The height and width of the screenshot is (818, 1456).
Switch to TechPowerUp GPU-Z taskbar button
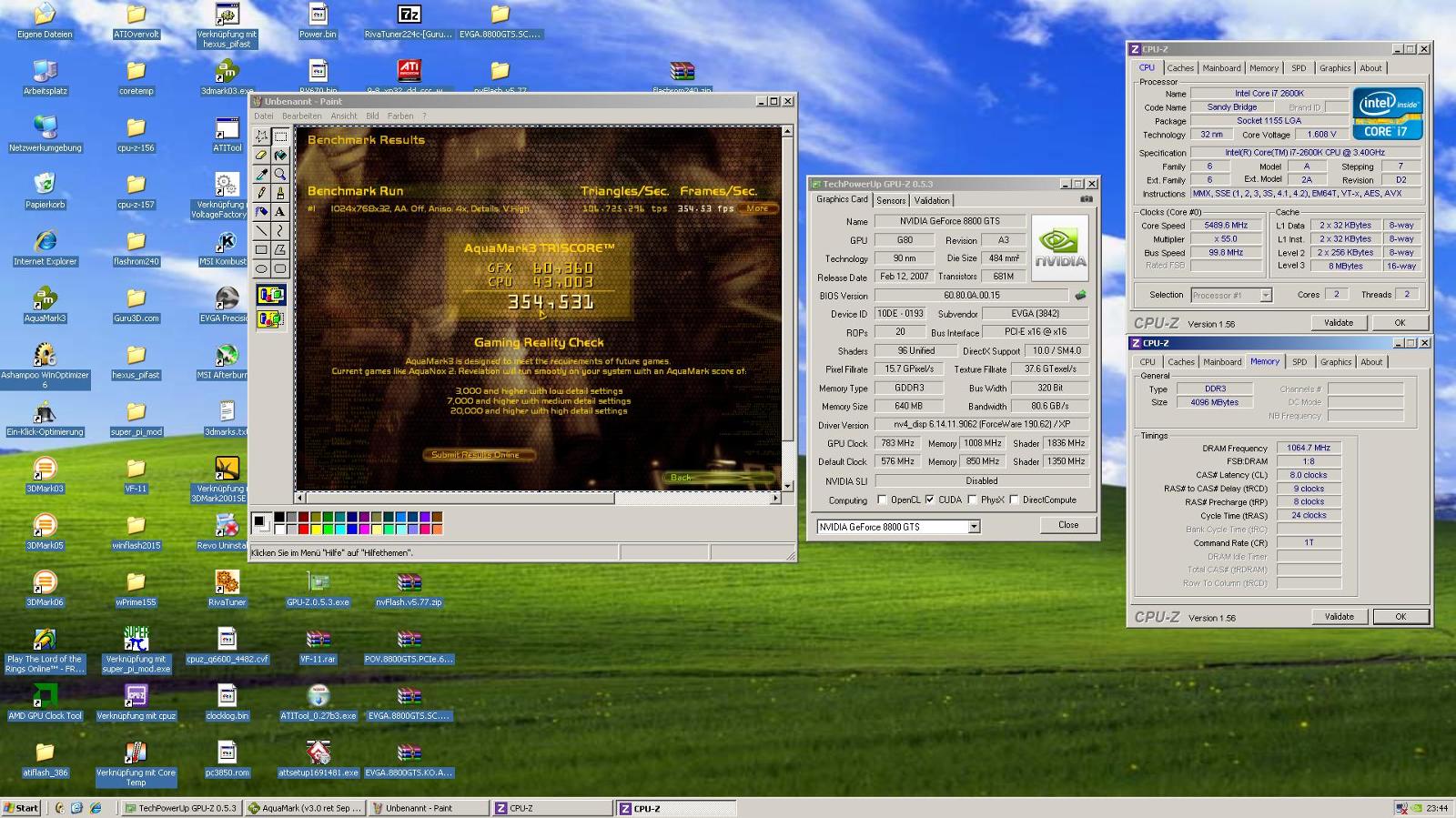tap(181, 808)
